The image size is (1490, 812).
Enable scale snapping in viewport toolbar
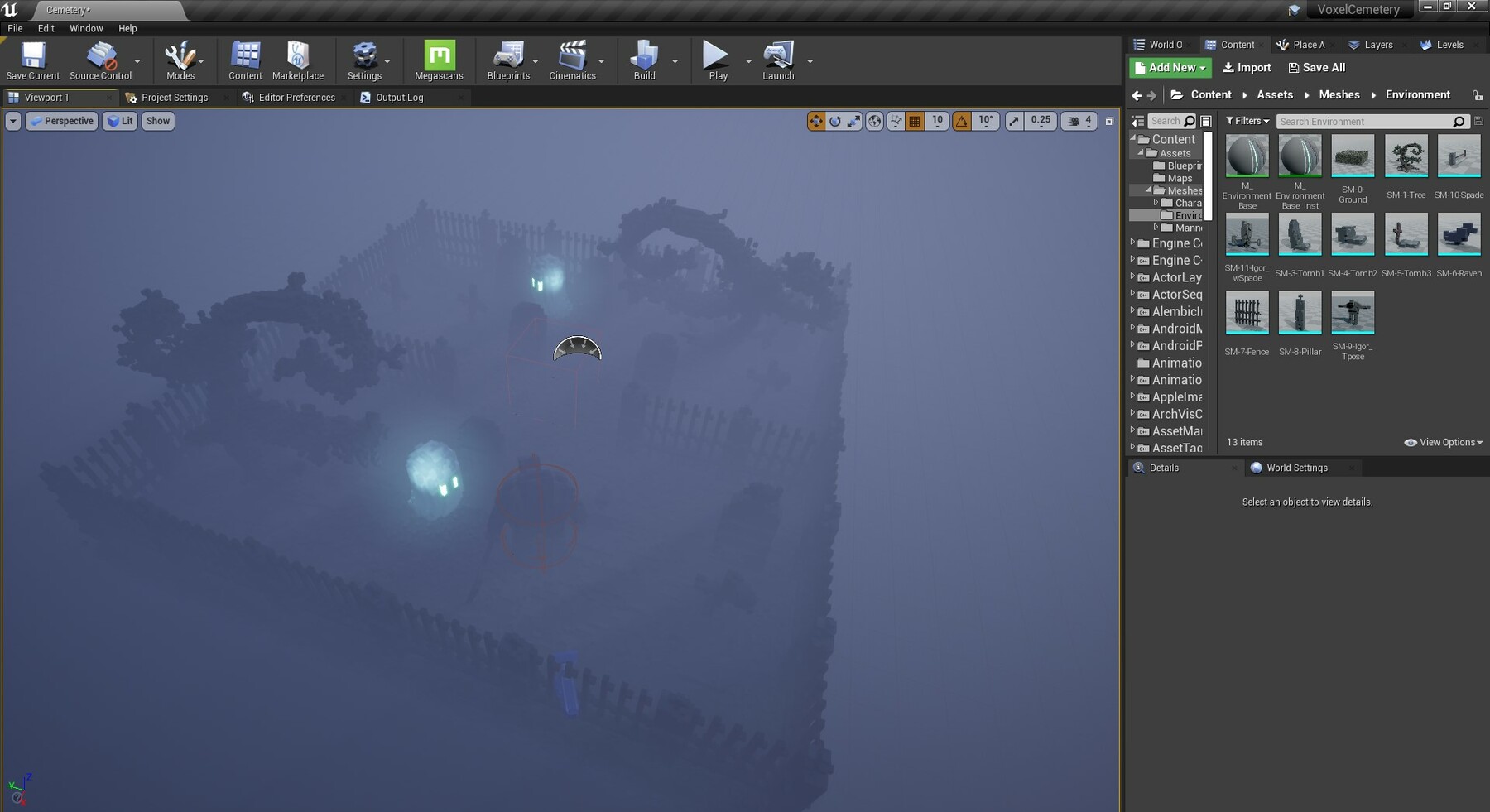click(x=1014, y=121)
